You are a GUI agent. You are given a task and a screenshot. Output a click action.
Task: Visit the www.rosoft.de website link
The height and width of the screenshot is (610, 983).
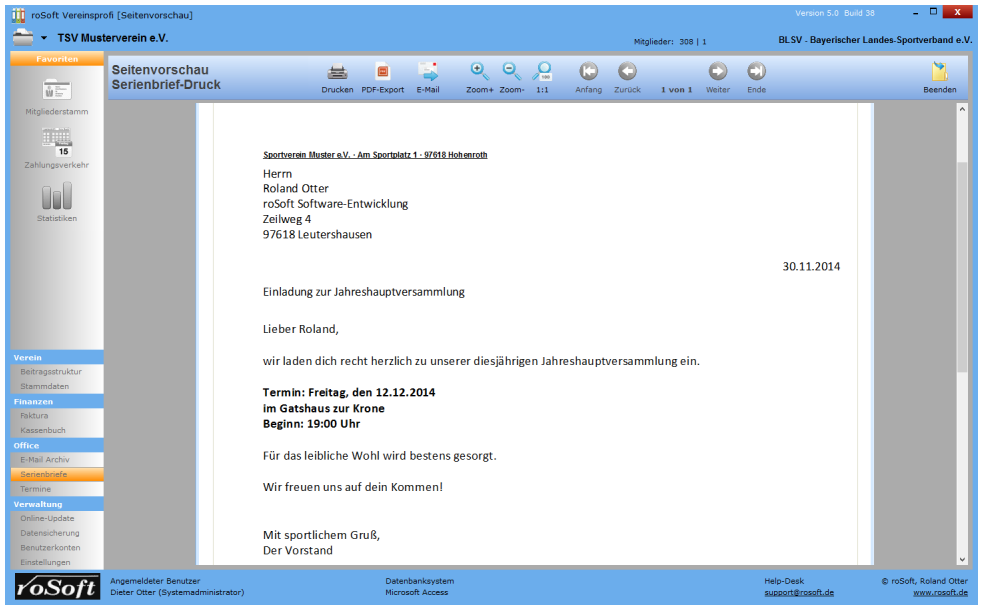940,592
